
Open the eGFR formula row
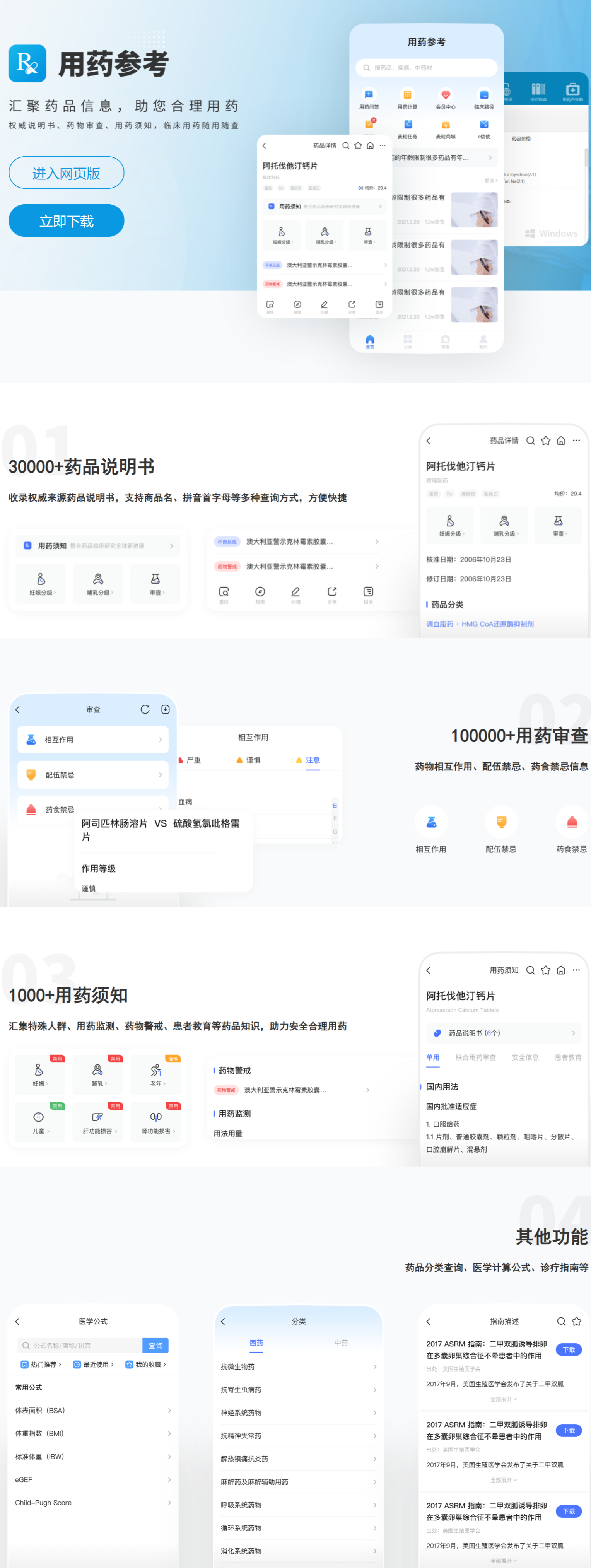tap(93, 1480)
